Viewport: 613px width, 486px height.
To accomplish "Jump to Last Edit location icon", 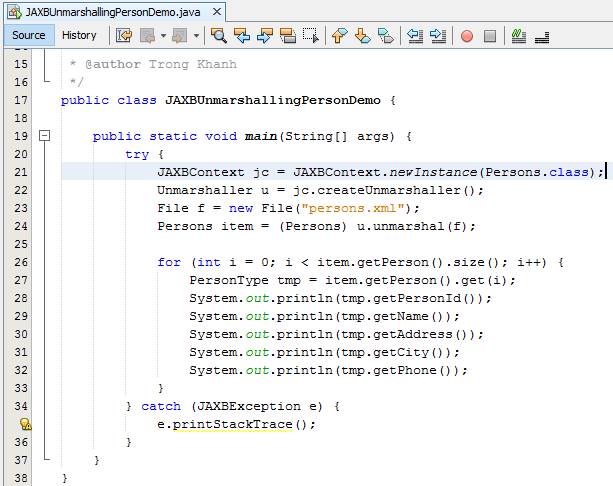I will click(x=124, y=36).
